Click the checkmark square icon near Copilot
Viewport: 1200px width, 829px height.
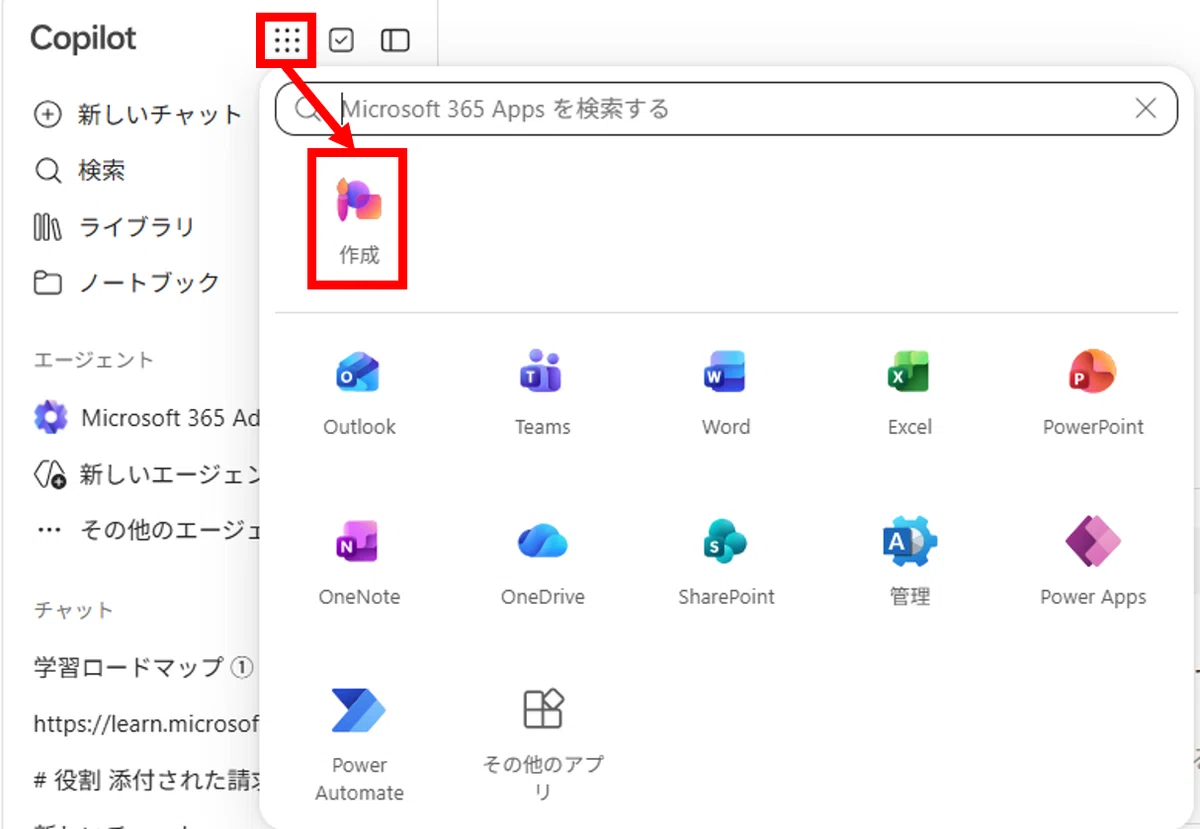(342, 40)
